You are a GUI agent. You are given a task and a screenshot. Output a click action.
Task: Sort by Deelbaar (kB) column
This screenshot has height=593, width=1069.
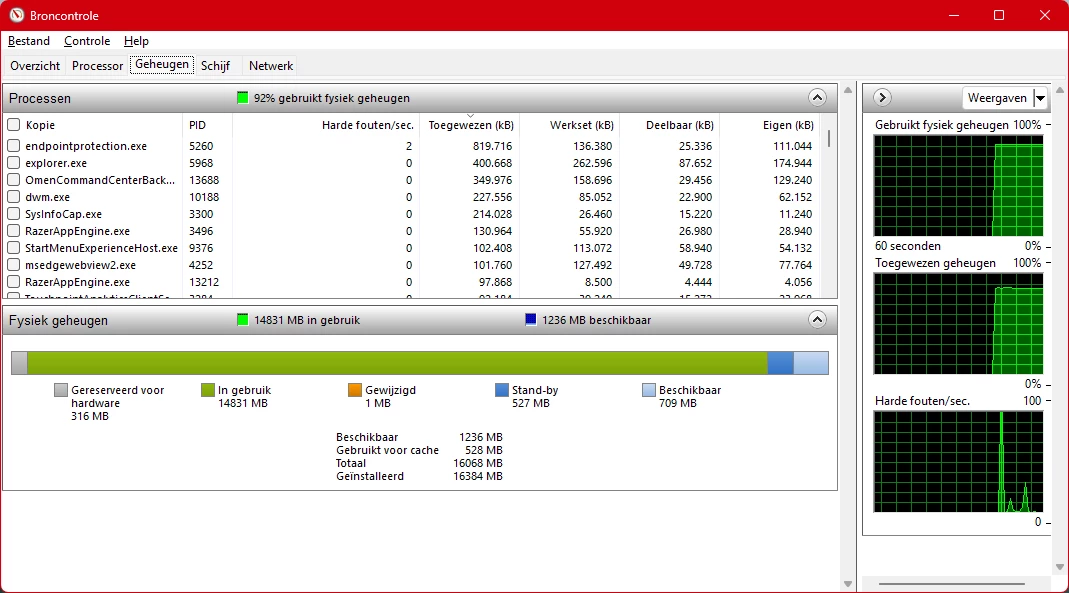point(669,125)
